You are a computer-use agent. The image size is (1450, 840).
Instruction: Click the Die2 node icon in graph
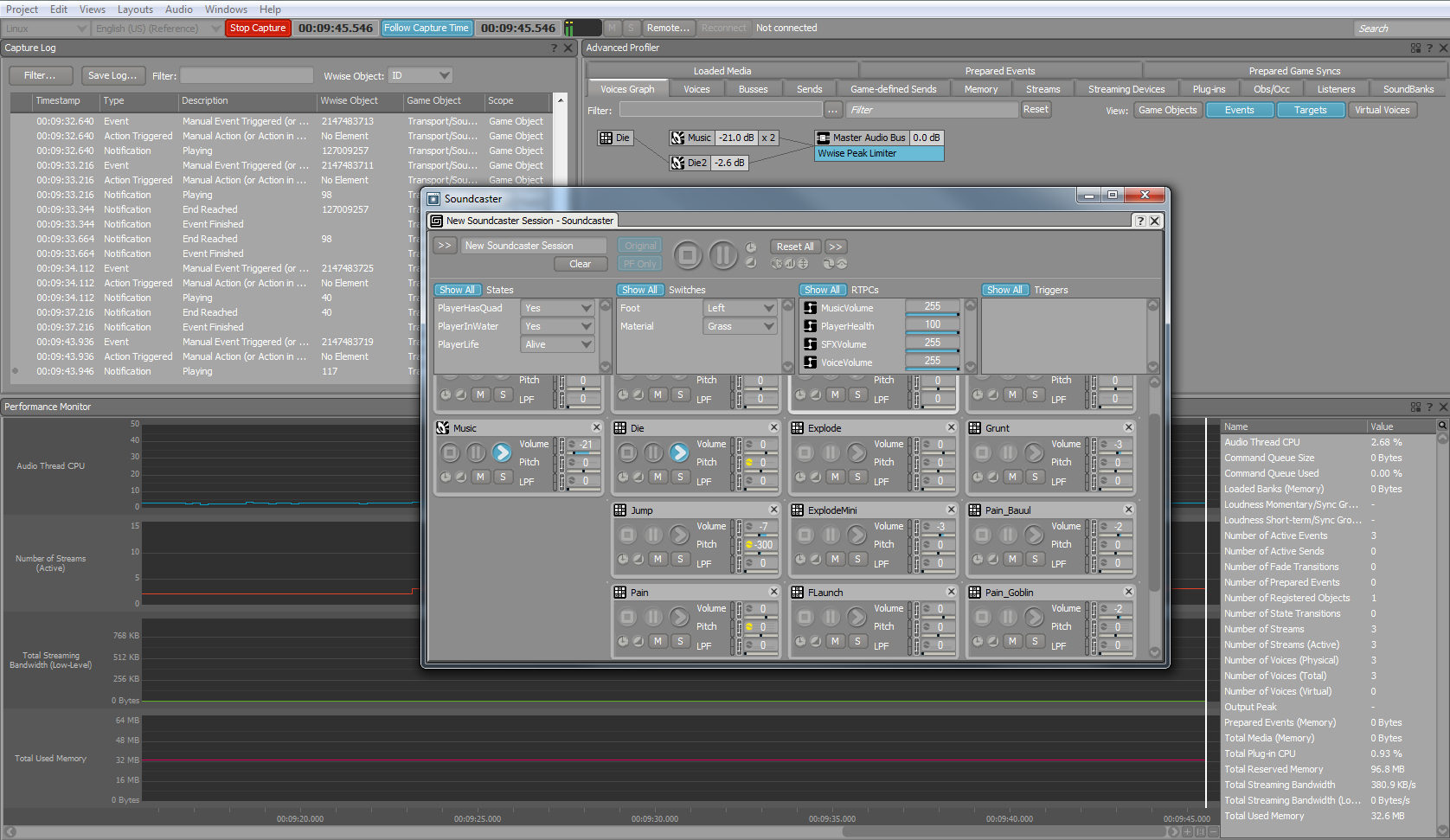(x=678, y=163)
